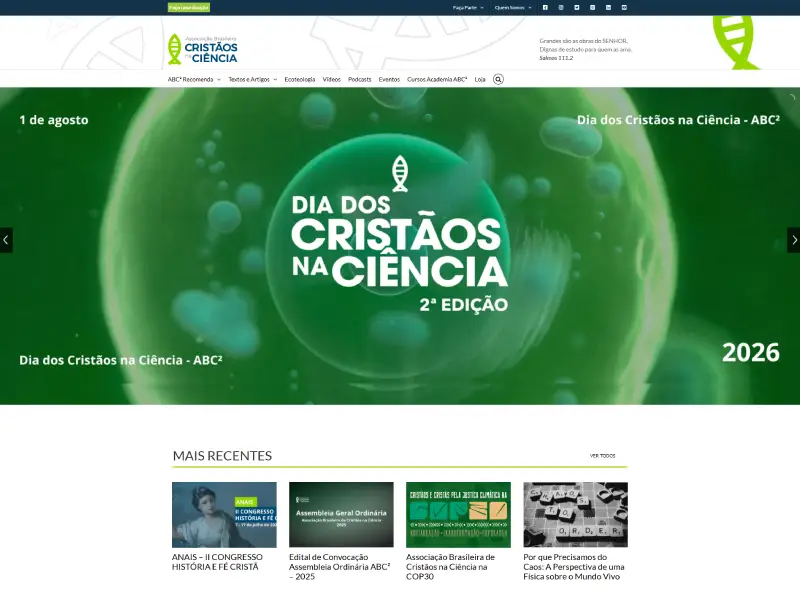
Task: Open Por que Precisamos do Caos title
Action: coord(574,567)
